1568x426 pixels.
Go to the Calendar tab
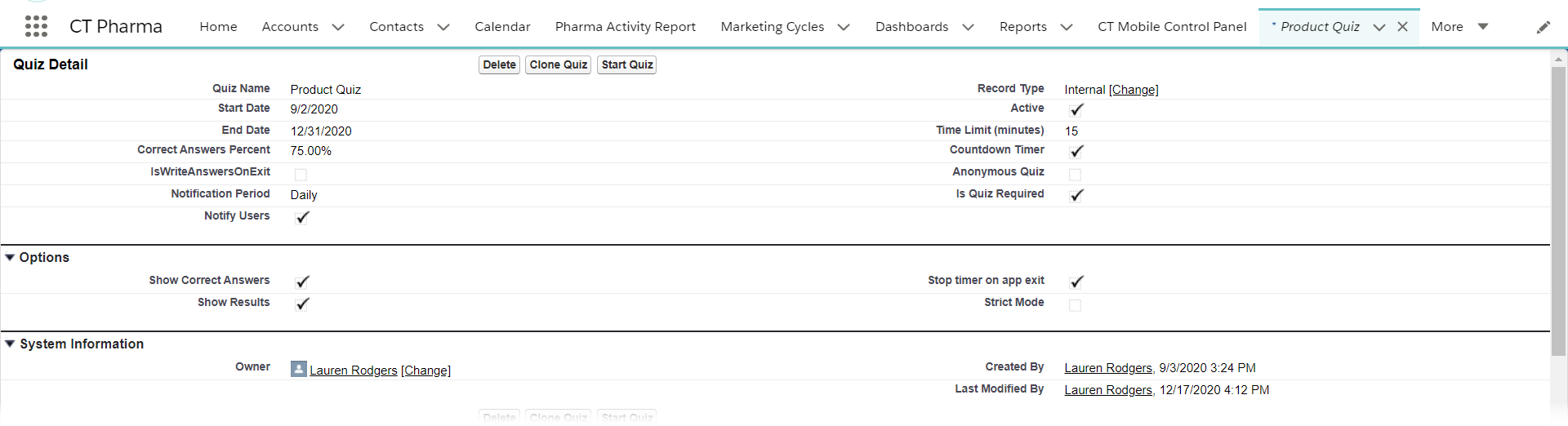(502, 27)
